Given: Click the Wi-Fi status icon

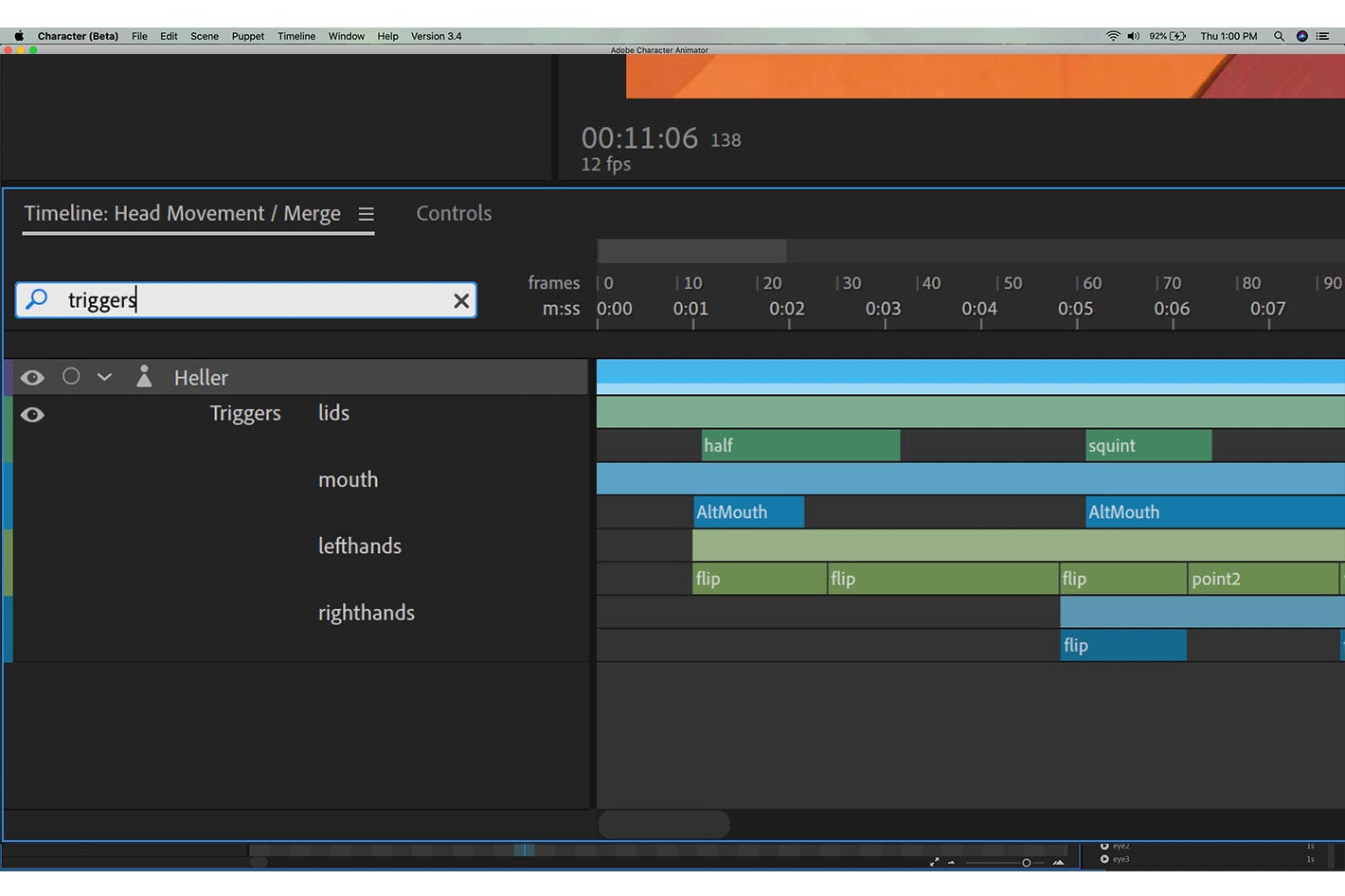Looking at the screenshot, I should click(1113, 36).
